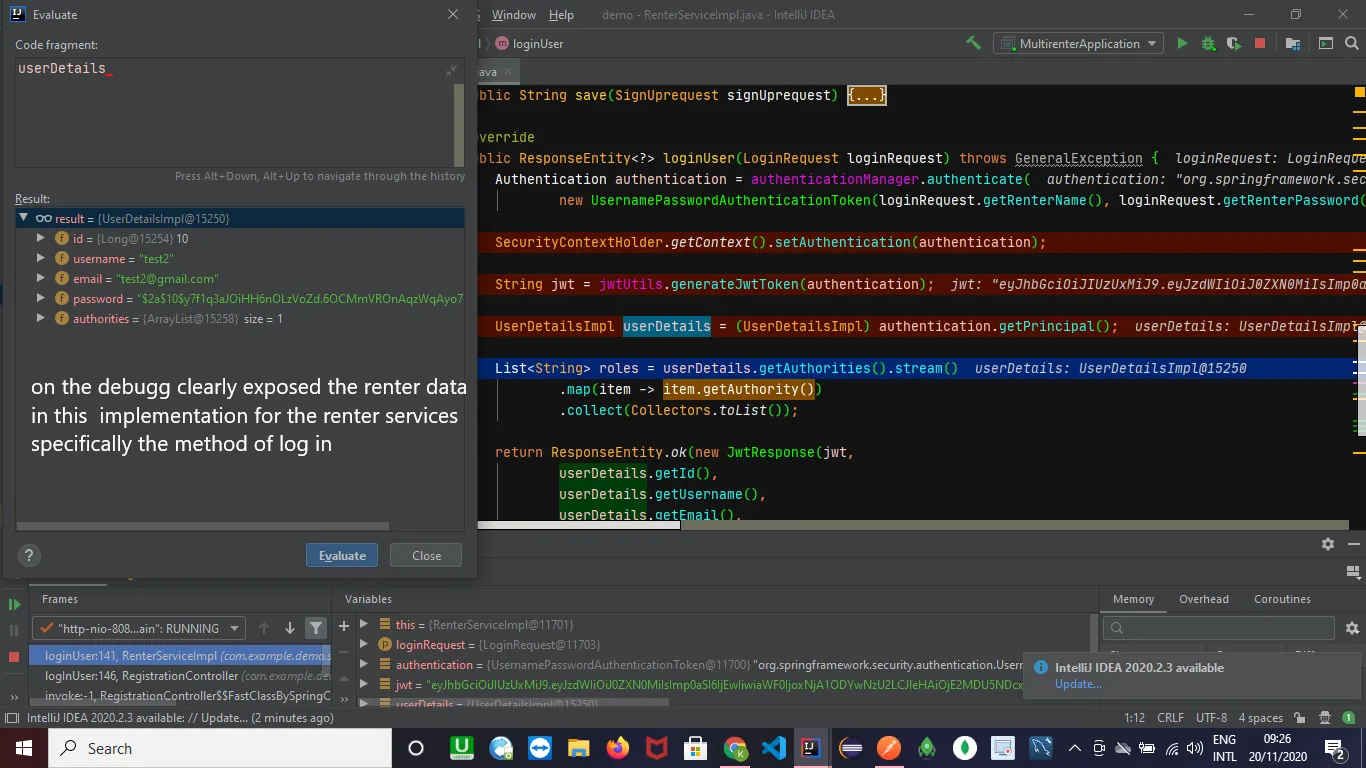
Task: Click IntelliJ IDEA icon on taskbar
Action: pos(812,748)
